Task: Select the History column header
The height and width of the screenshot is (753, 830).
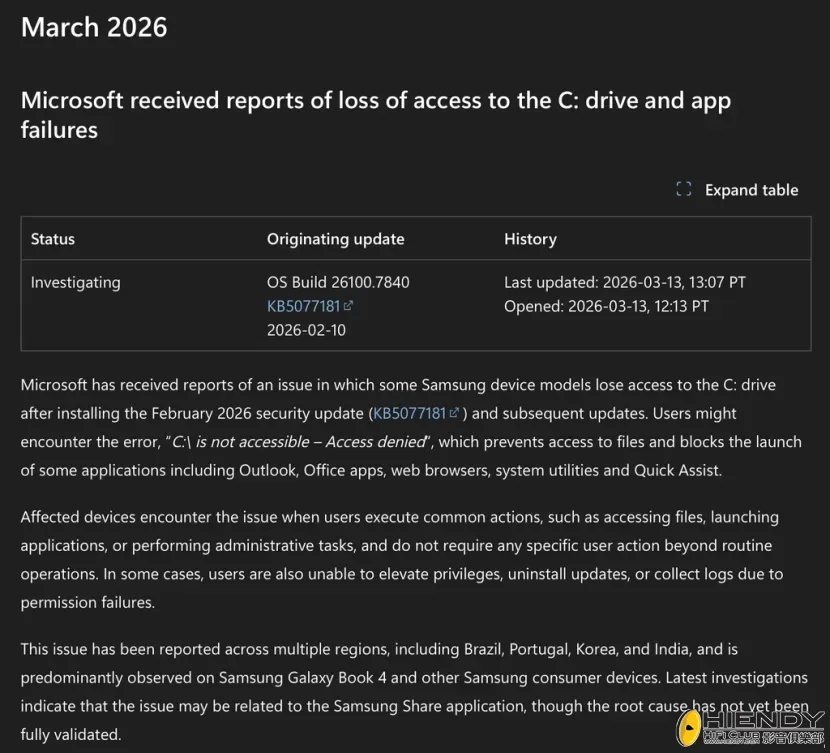Action: (x=530, y=239)
